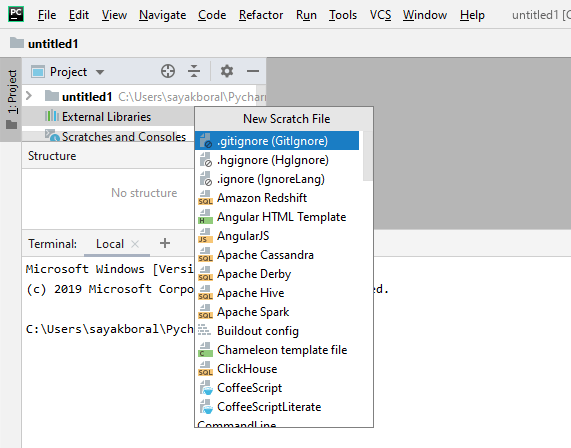Open the Edit menu
571x448 pixels.
(x=79, y=15)
